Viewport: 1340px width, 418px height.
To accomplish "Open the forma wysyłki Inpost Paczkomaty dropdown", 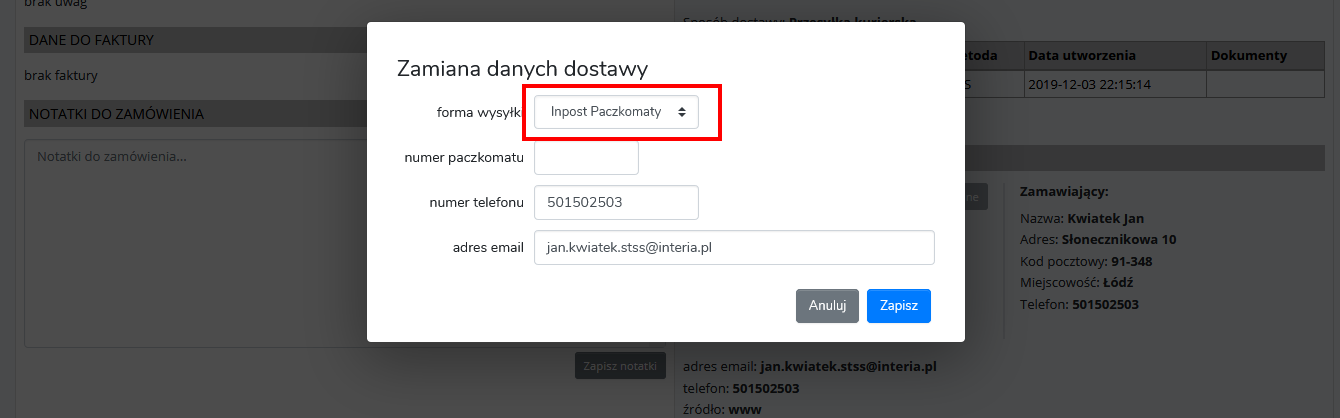I will pyautogui.click(x=616, y=112).
